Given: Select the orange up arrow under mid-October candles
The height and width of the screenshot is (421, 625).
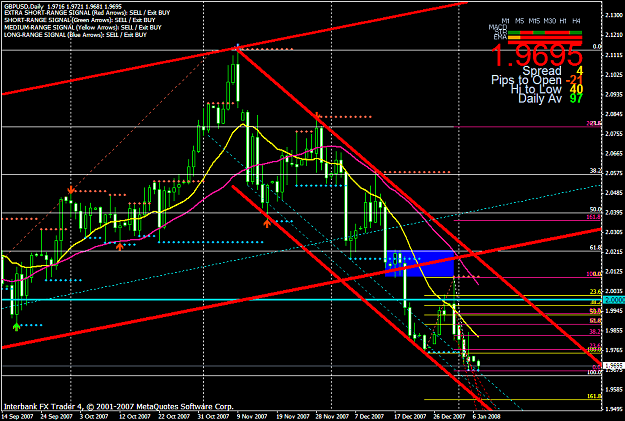Looking at the screenshot, I should (x=120, y=246).
